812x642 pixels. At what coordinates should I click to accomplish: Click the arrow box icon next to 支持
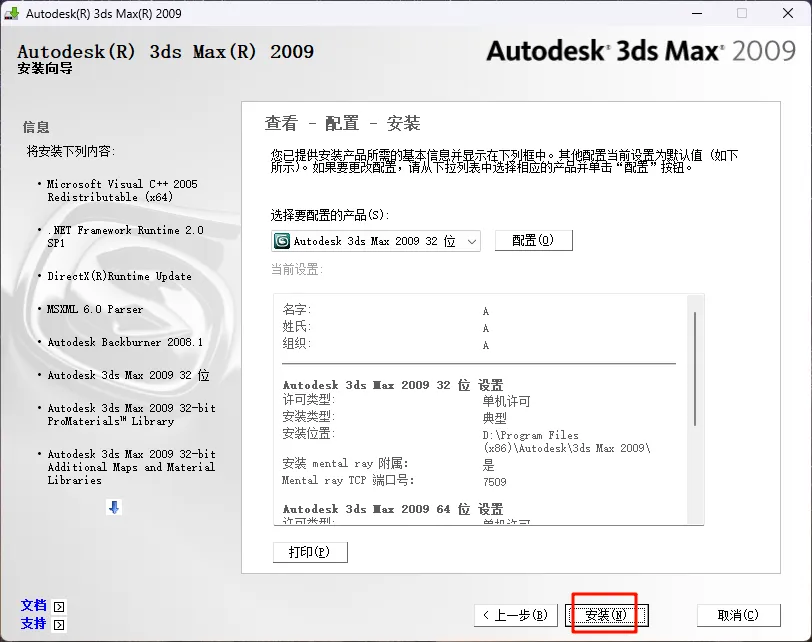59,624
